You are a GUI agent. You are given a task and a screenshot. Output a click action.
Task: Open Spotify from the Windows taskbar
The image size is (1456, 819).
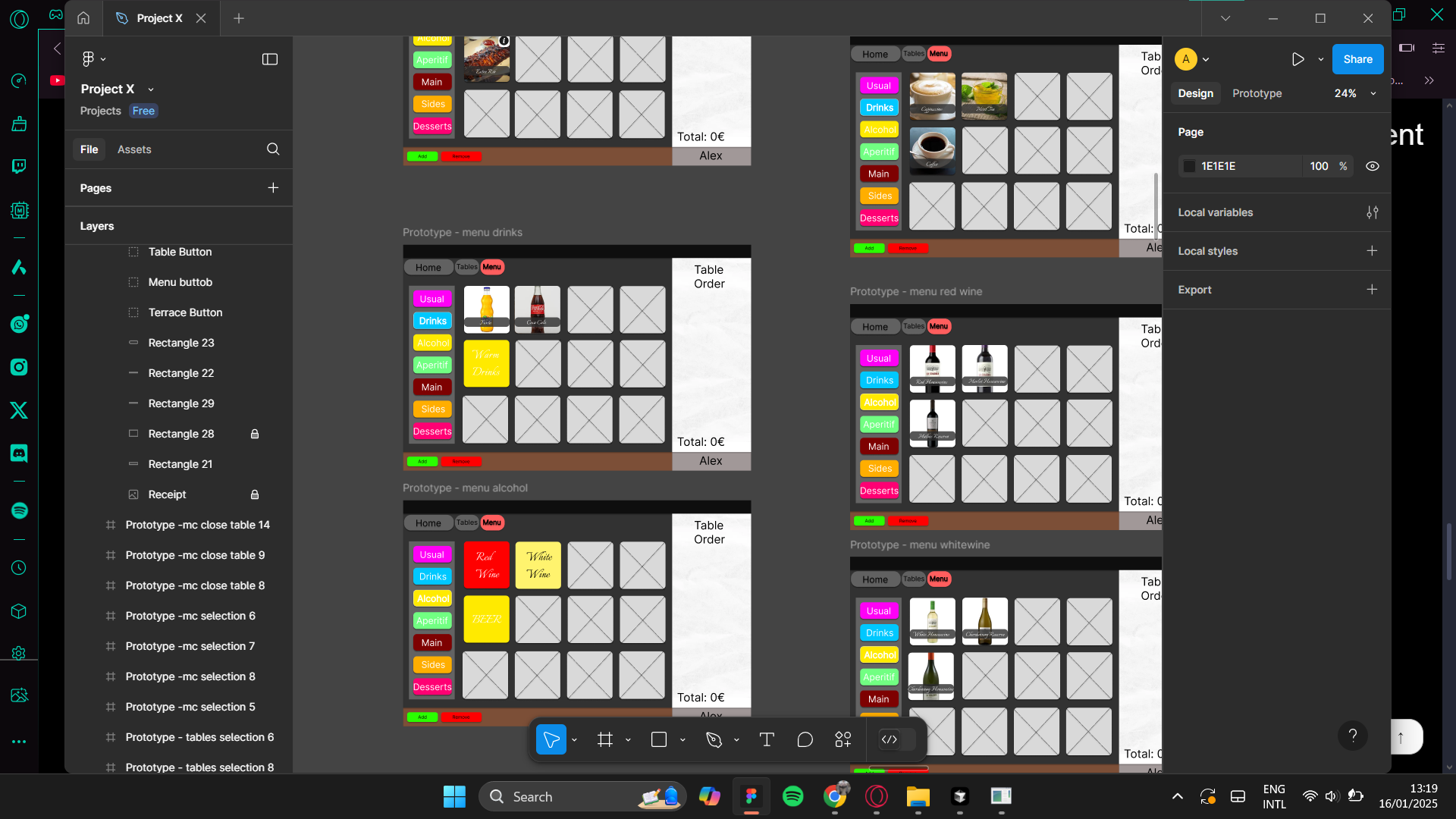792,796
